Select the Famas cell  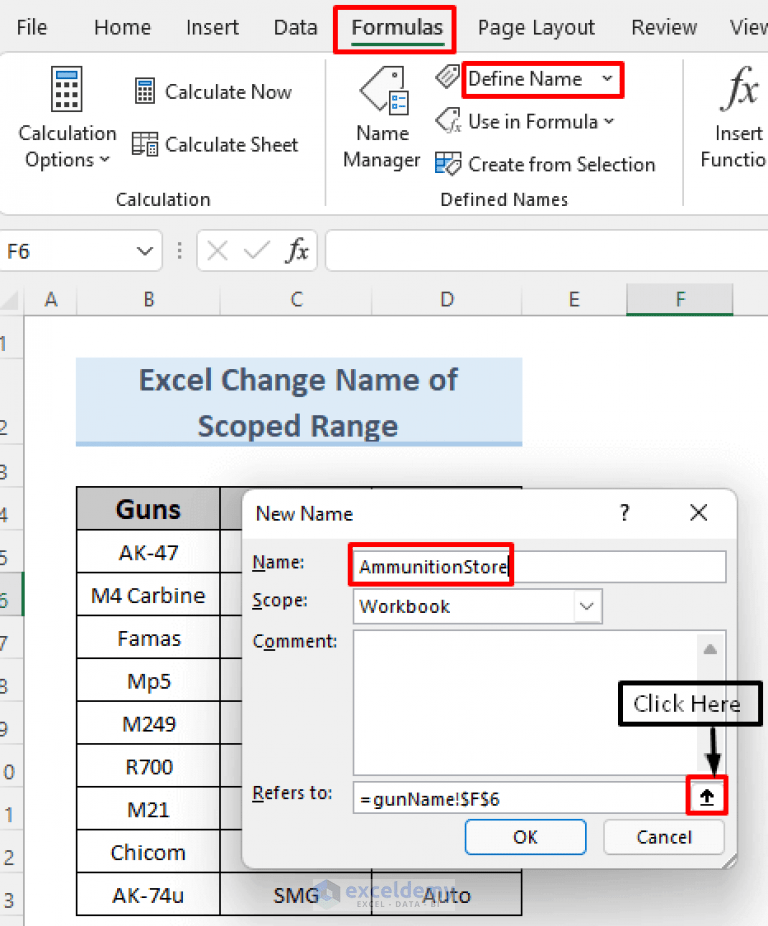point(148,638)
